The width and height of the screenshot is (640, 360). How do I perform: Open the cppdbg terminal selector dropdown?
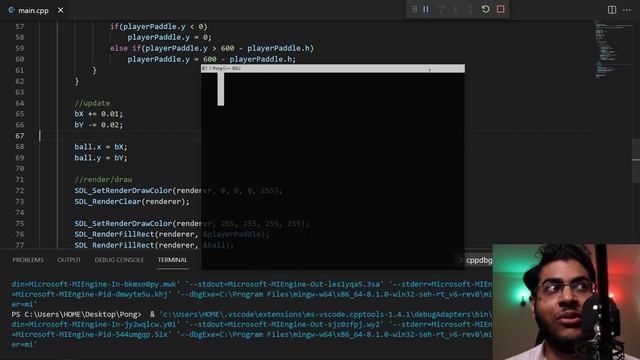pyautogui.click(x=477, y=260)
